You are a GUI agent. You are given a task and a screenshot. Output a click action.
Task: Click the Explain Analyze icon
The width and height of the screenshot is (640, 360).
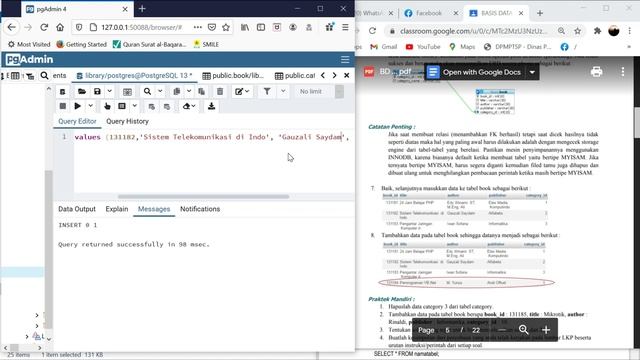[122, 106]
